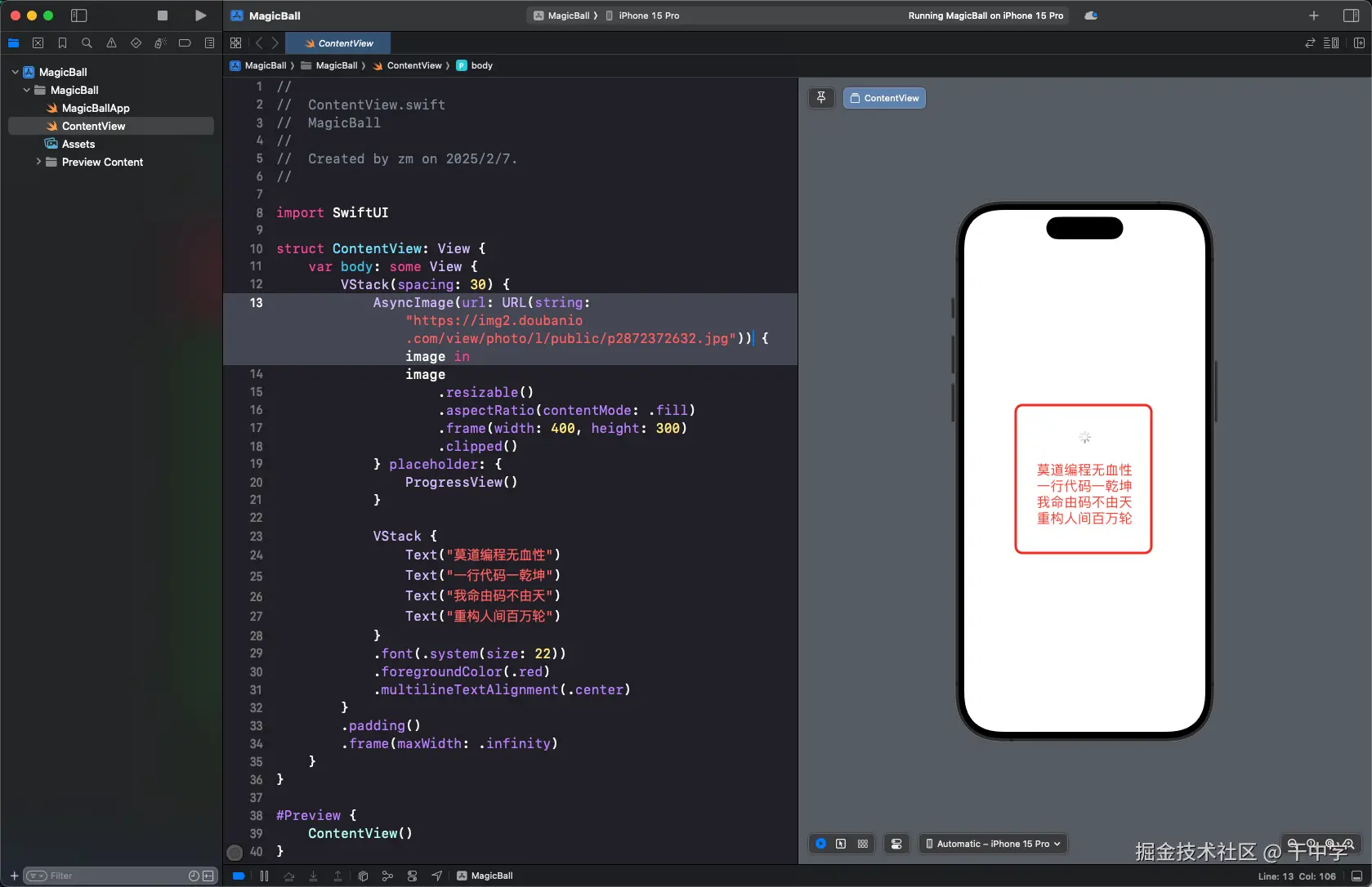Click the Xcode Cloud status icon
This screenshot has width=1372, height=887.
click(x=1091, y=16)
